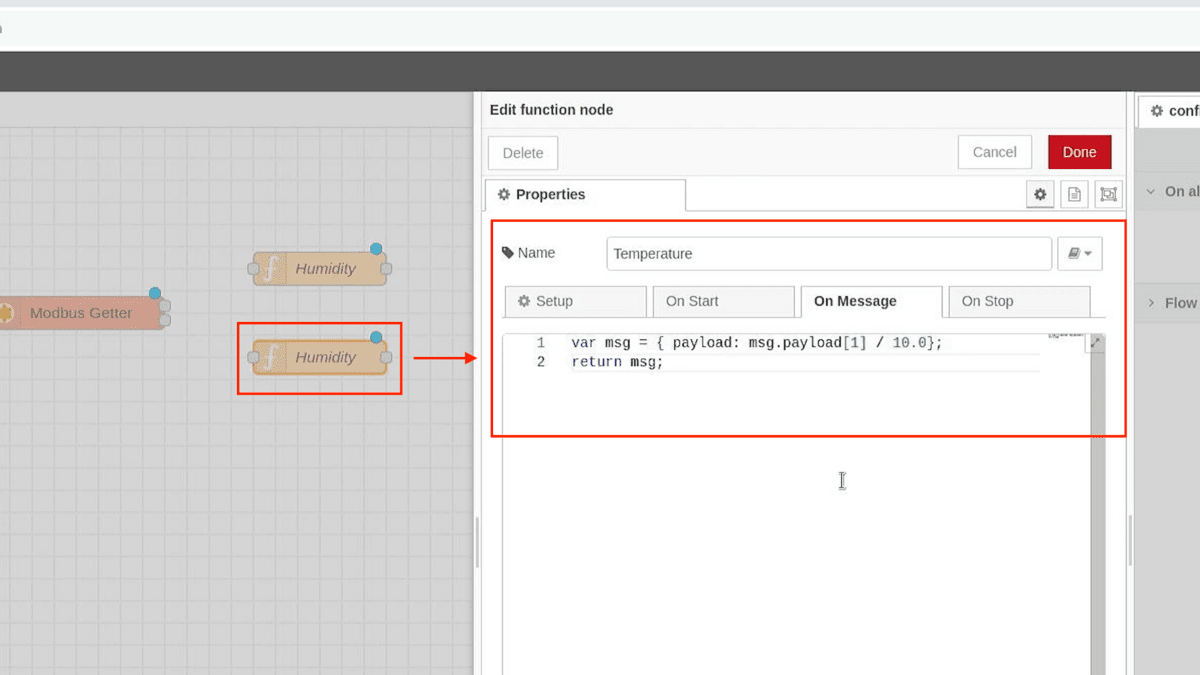Click output port of upper Humidity node
This screenshot has width=1200, height=675.
pyautogui.click(x=386, y=269)
